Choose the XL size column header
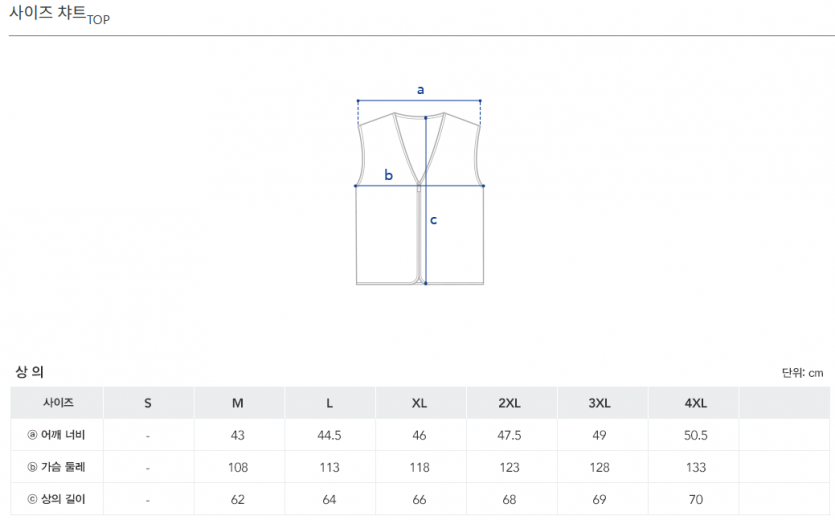Viewport: 835px width, 520px height. tap(420, 403)
